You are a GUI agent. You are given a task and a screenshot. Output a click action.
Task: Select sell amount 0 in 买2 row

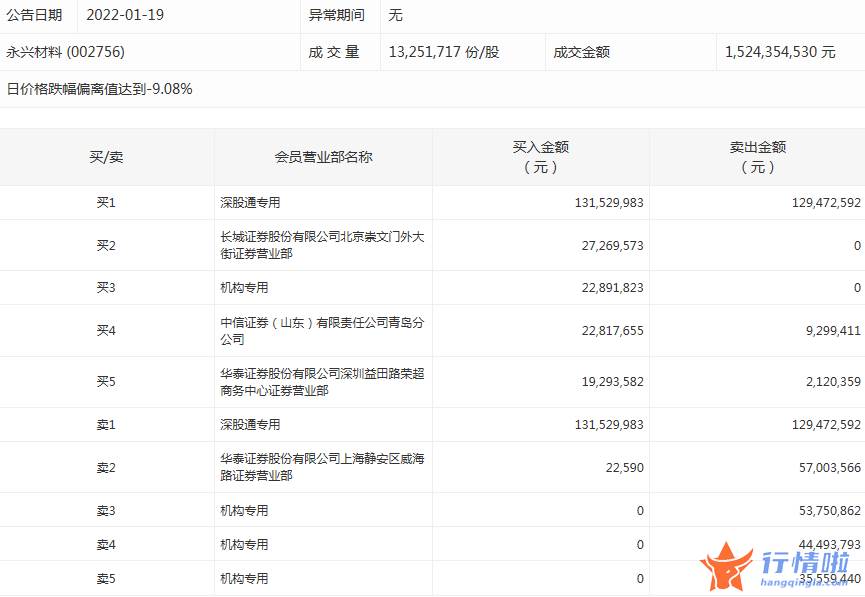[857, 245]
